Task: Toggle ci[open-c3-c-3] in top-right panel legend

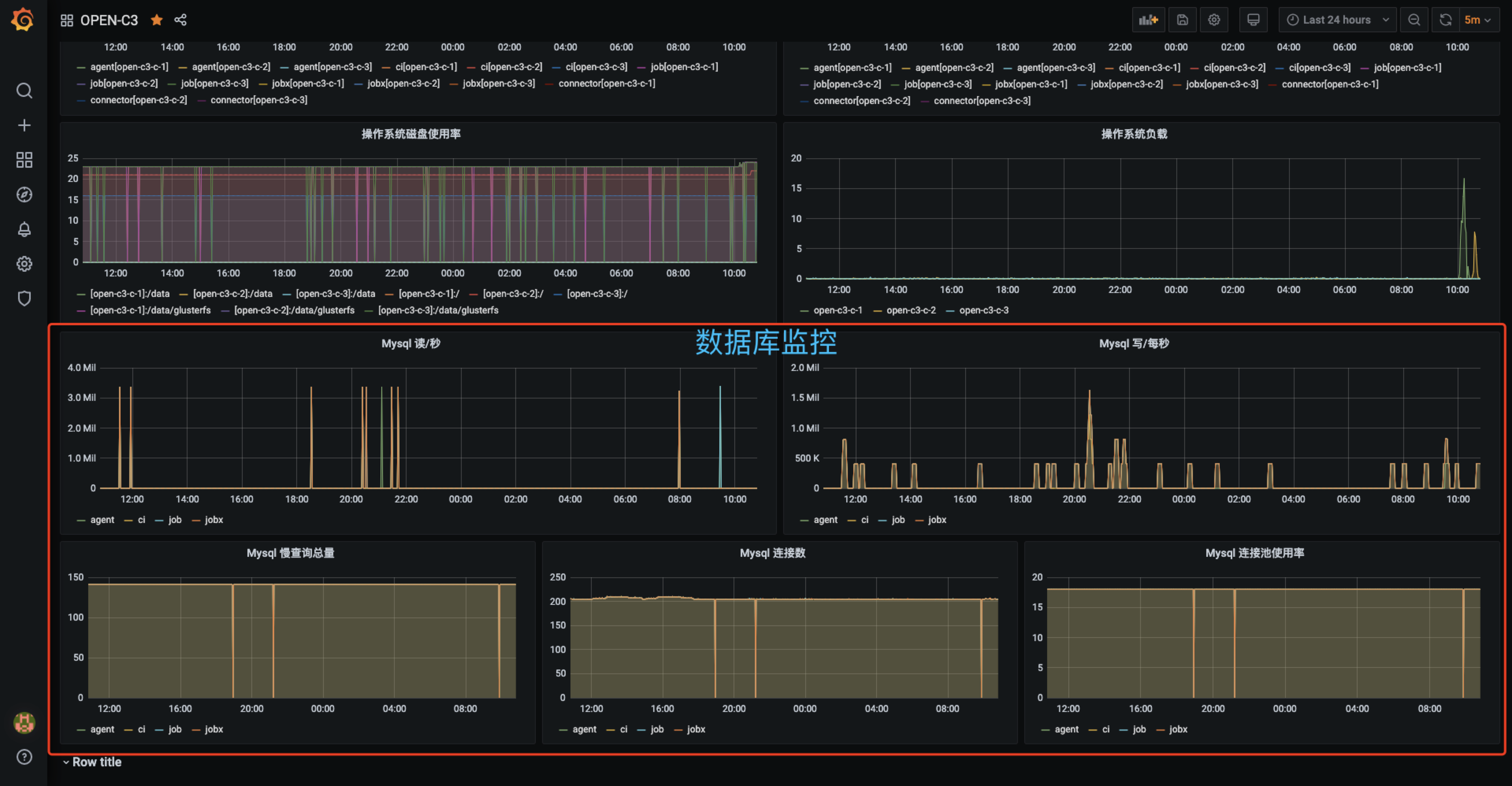Action: 1319,67
